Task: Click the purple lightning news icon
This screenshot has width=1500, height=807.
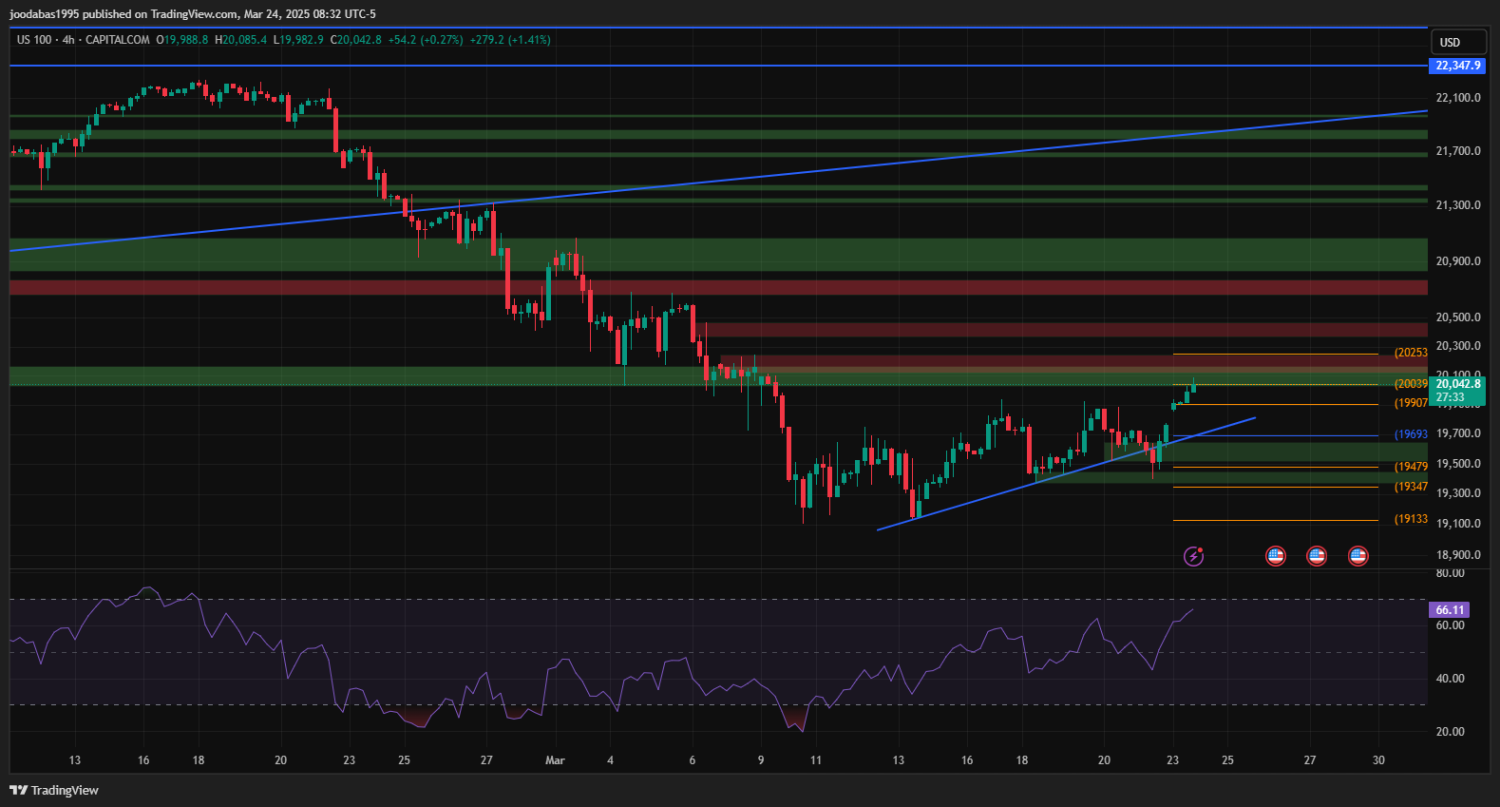Action: click(1193, 556)
